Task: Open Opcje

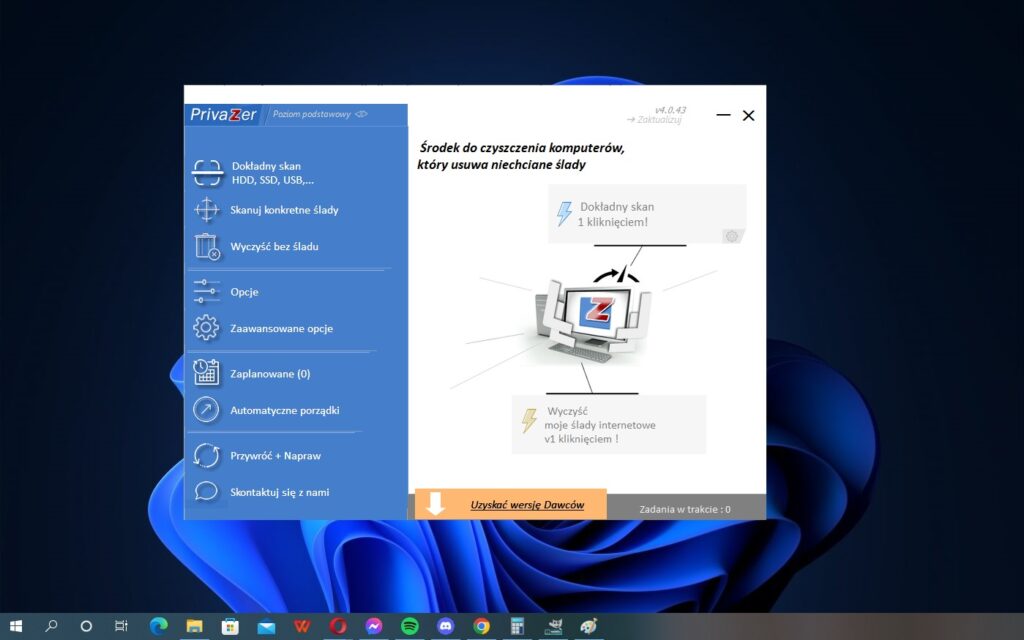Action: tap(244, 292)
